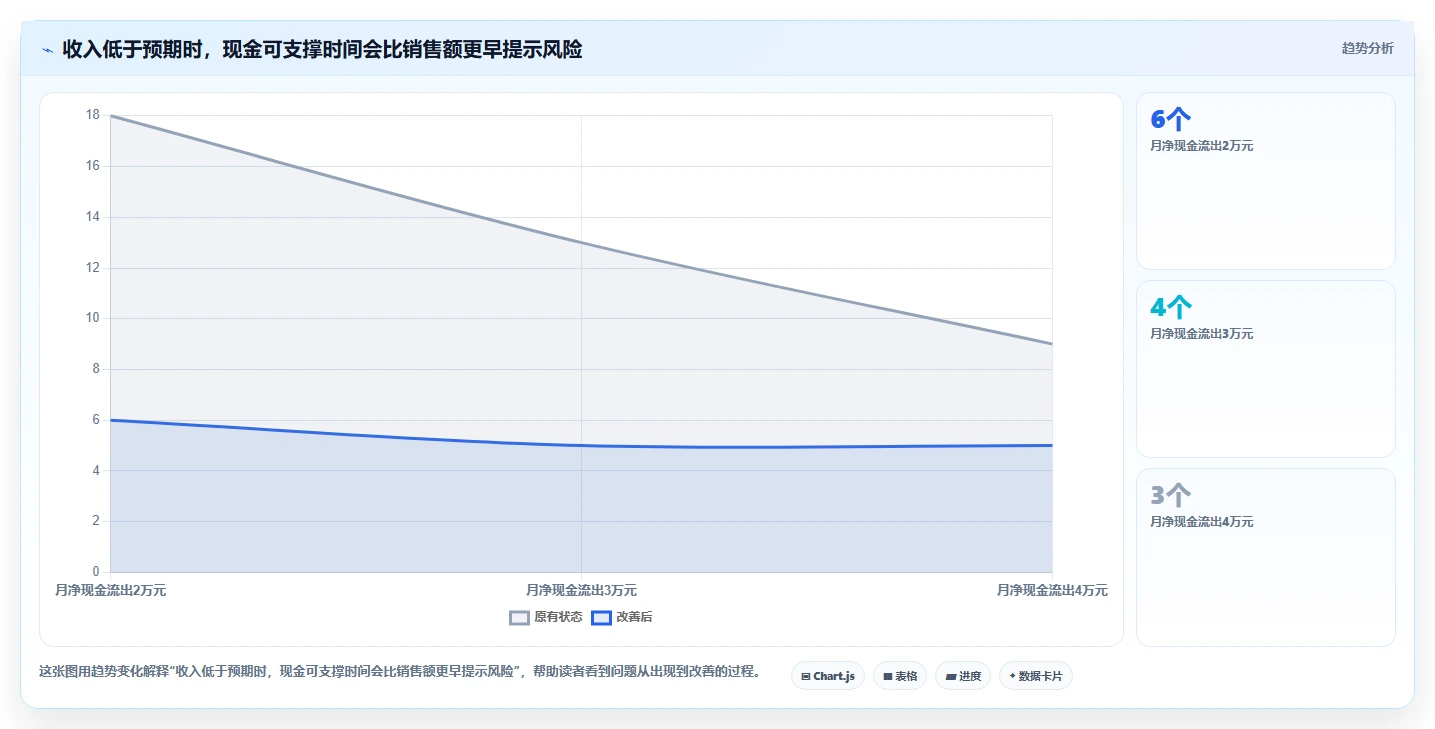Click the 月净现金流出3万元 card caption
Viewport: 1435px width, 729px height.
click(1201, 334)
